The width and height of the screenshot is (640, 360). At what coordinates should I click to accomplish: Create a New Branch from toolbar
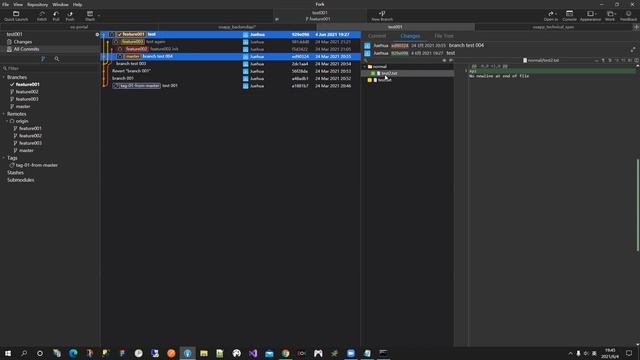point(382,16)
